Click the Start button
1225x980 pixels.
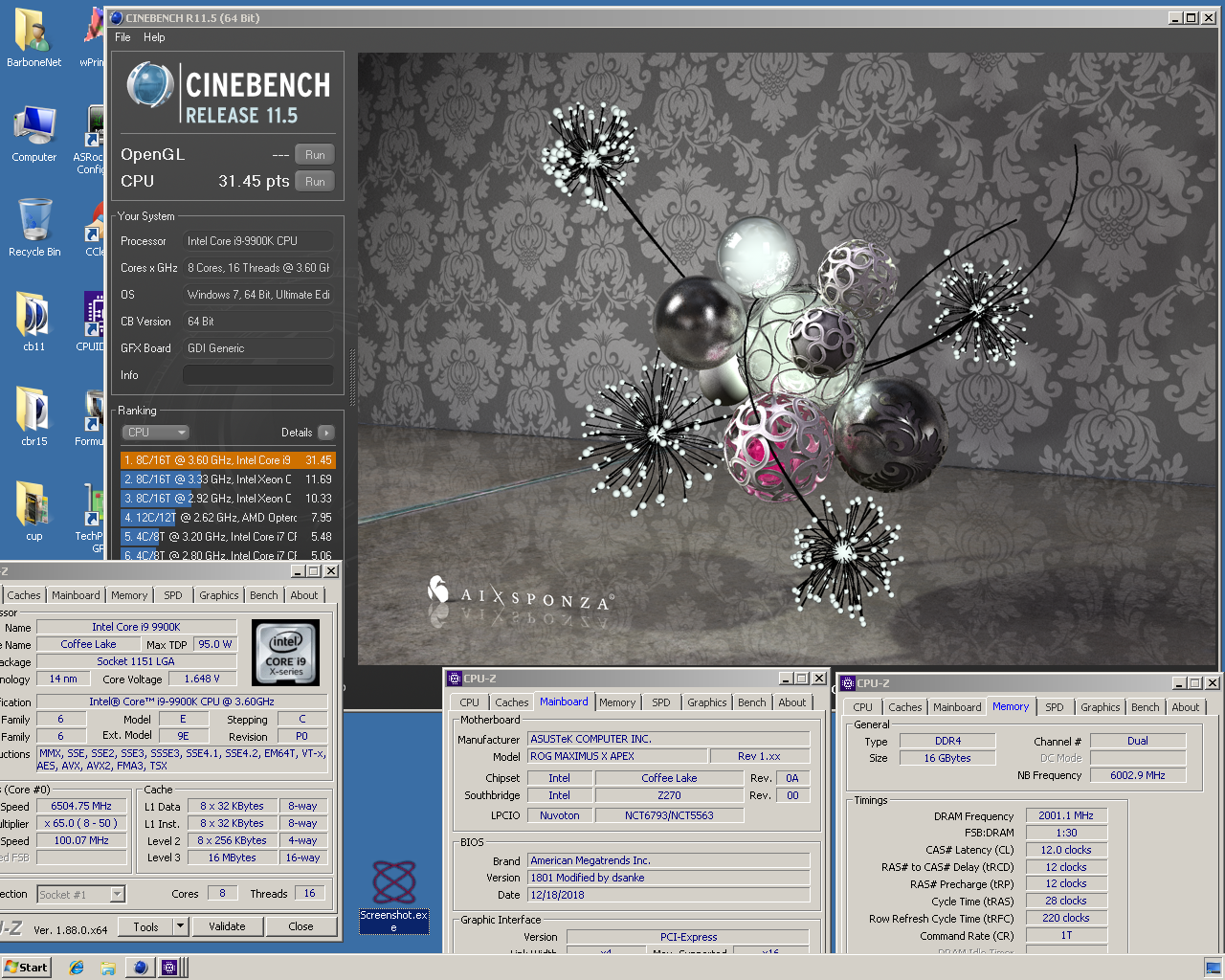point(26,967)
